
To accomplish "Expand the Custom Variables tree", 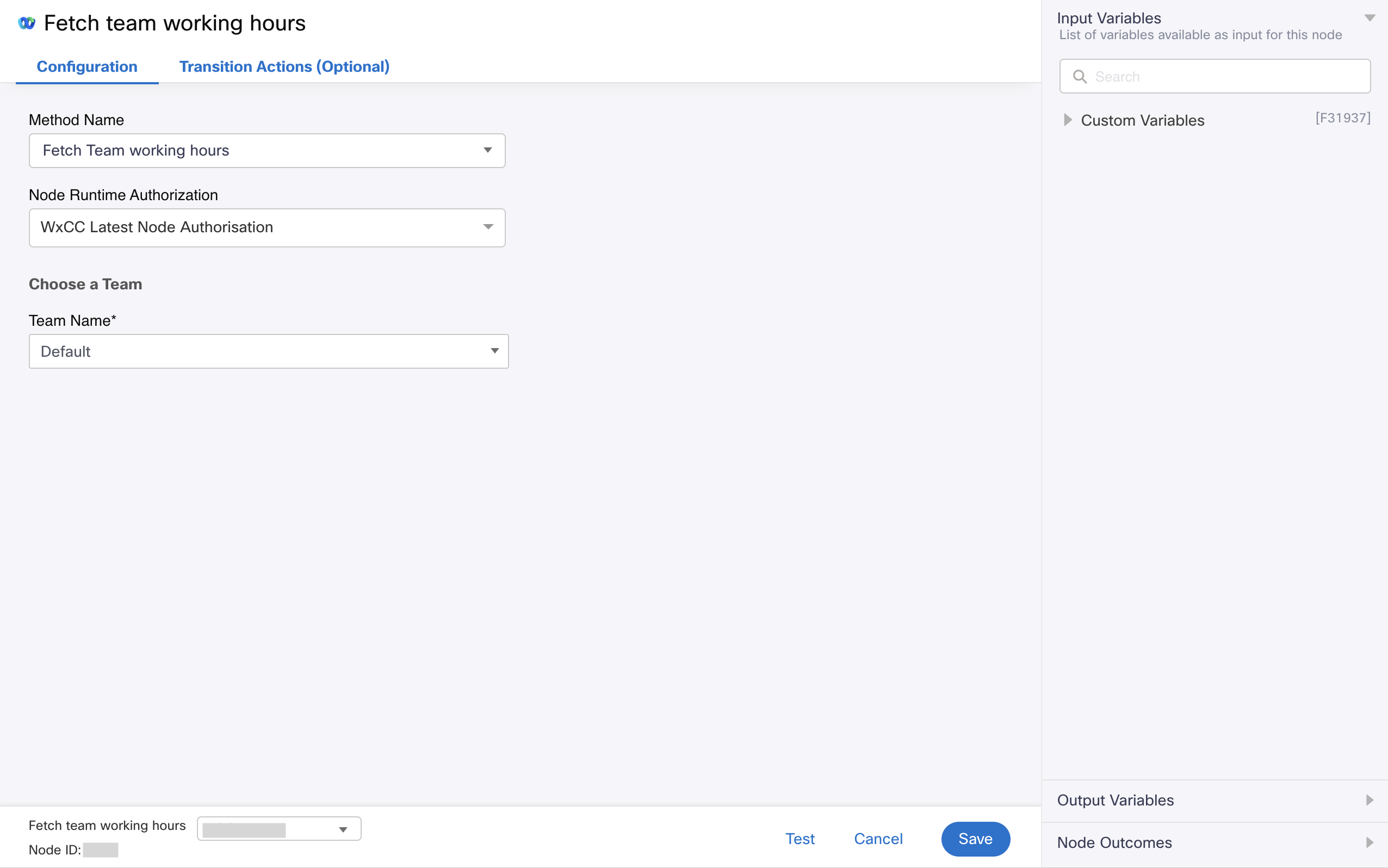I will (1067, 120).
